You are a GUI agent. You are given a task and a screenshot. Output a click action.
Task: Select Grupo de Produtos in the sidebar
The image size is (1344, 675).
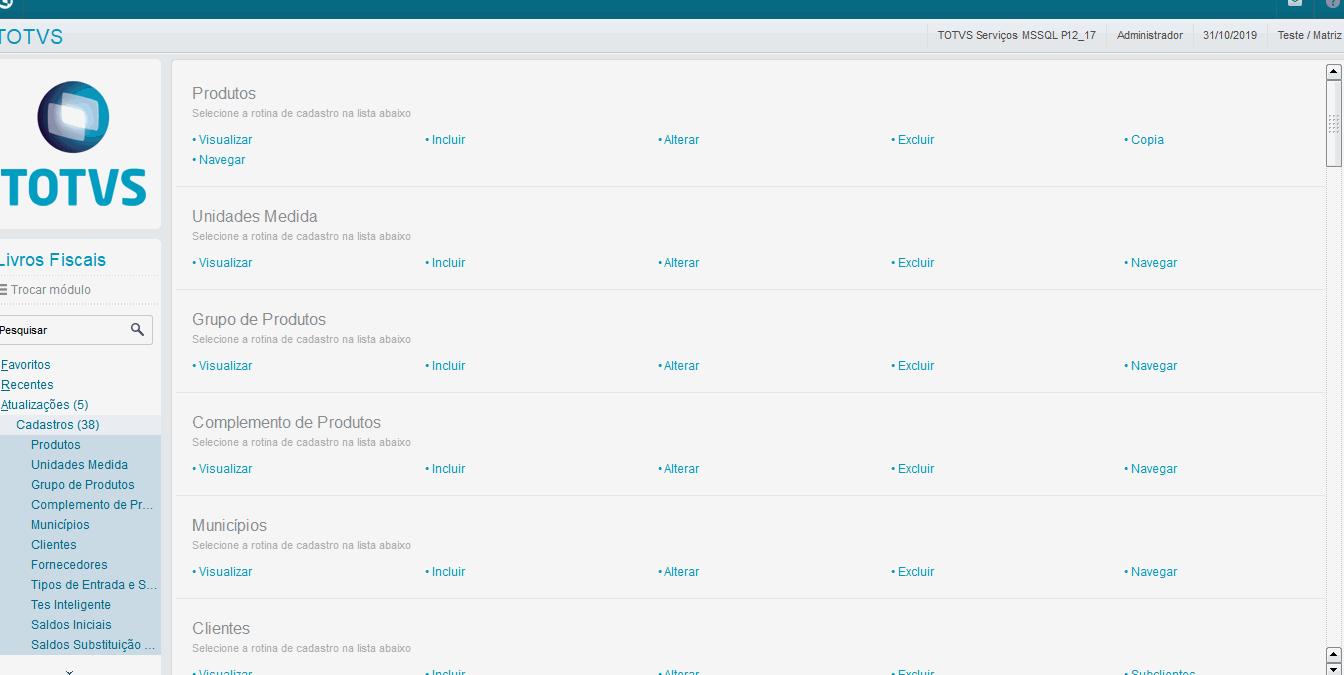tap(82, 485)
